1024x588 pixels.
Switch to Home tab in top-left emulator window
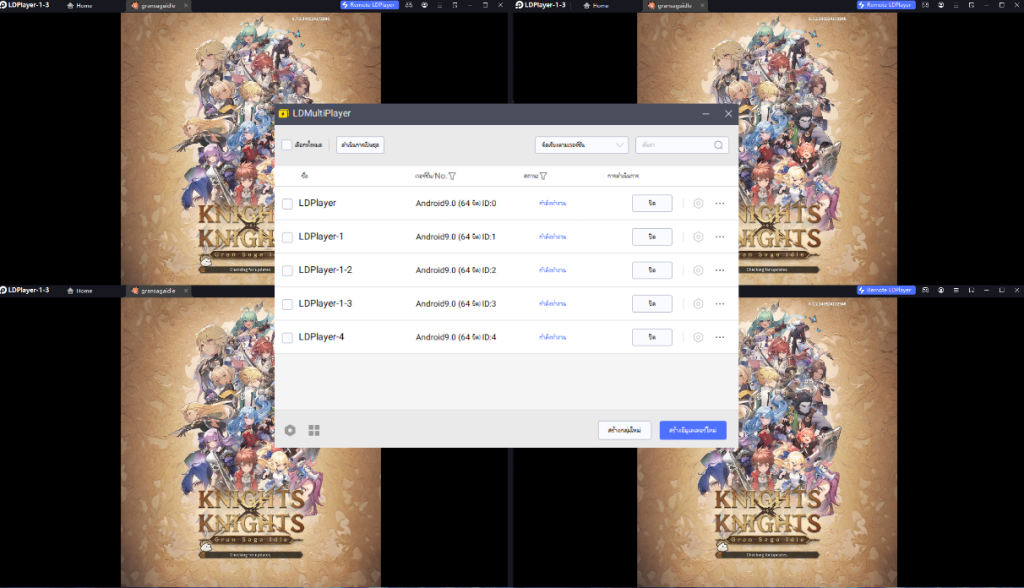80,5
